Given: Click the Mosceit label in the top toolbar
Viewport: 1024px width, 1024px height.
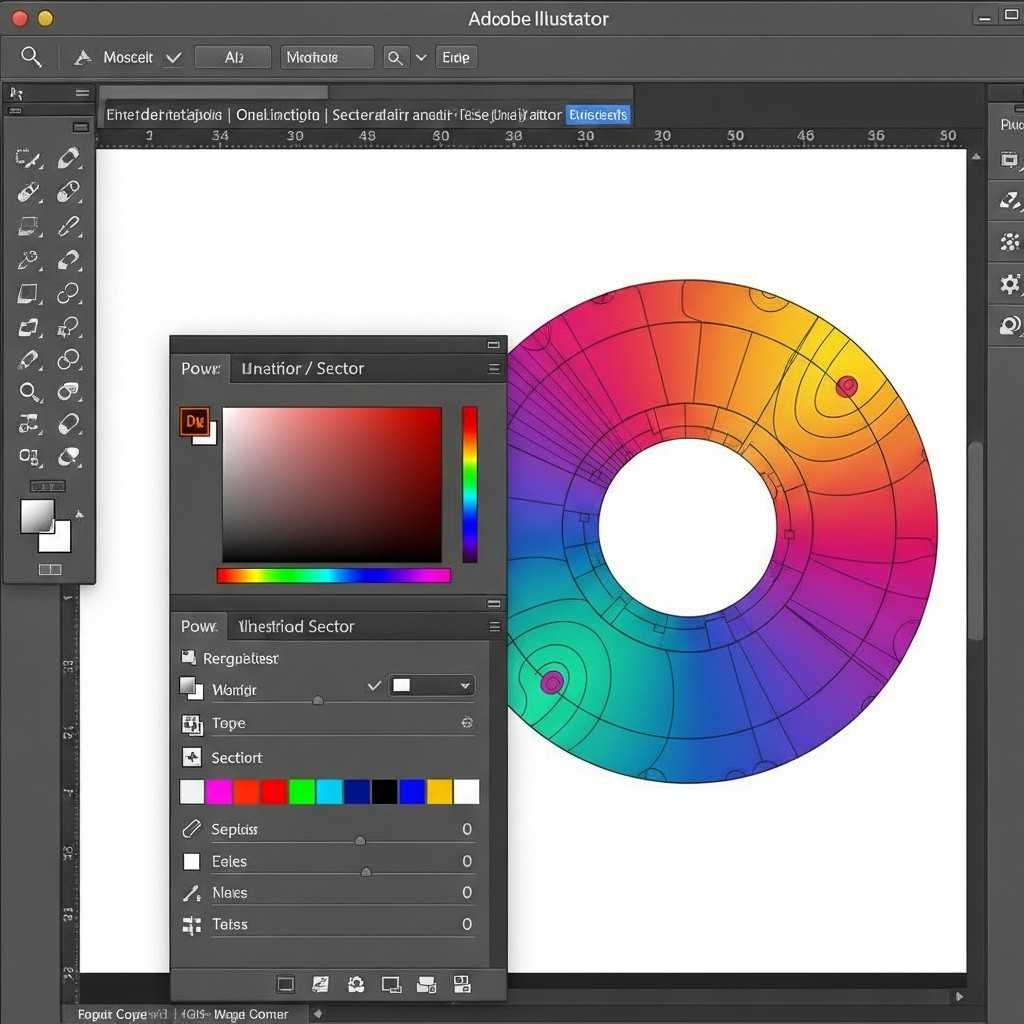Looking at the screenshot, I should tap(128, 57).
